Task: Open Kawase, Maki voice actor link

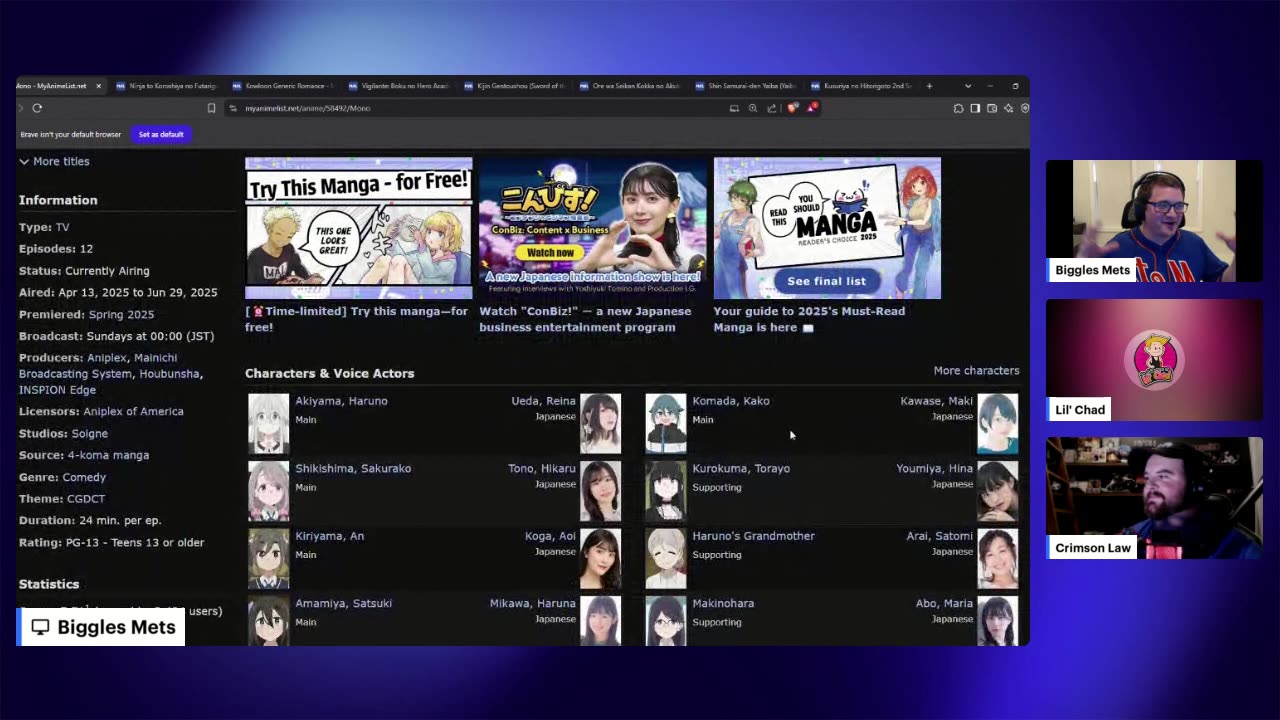Action: pyautogui.click(x=936, y=401)
